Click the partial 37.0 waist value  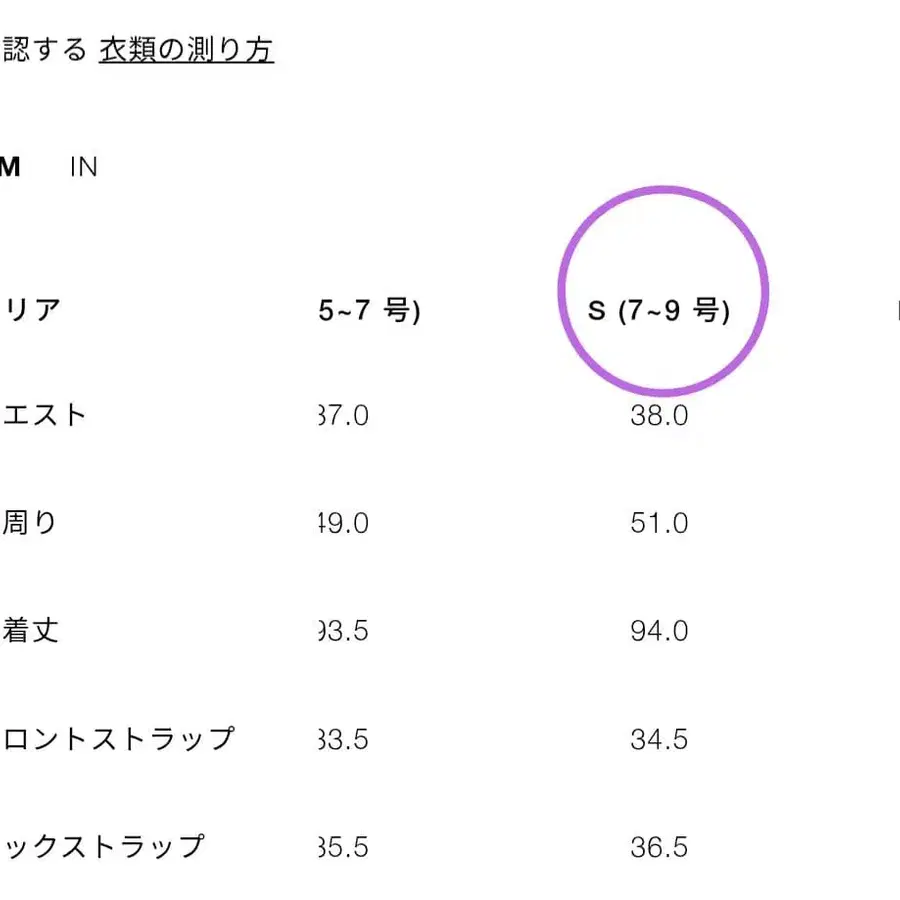(344, 416)
